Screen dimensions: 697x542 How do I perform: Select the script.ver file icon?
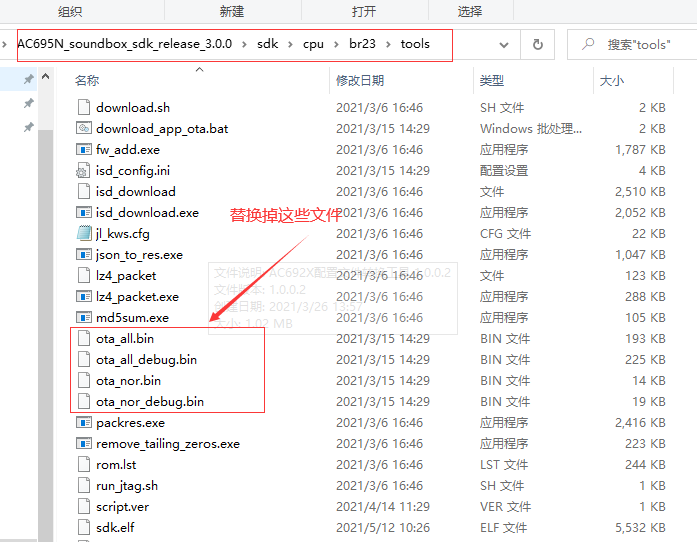pos(84,507)
